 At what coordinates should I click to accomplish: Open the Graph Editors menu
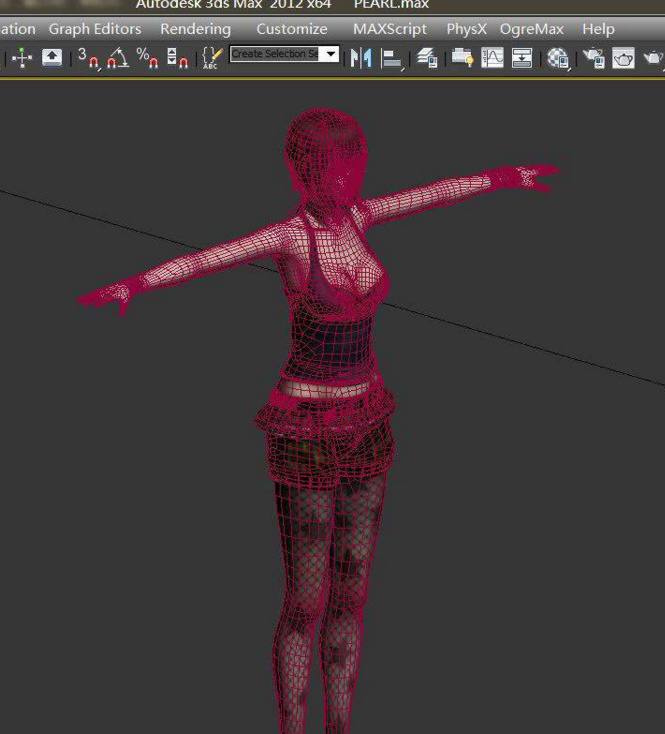[95, 29]
